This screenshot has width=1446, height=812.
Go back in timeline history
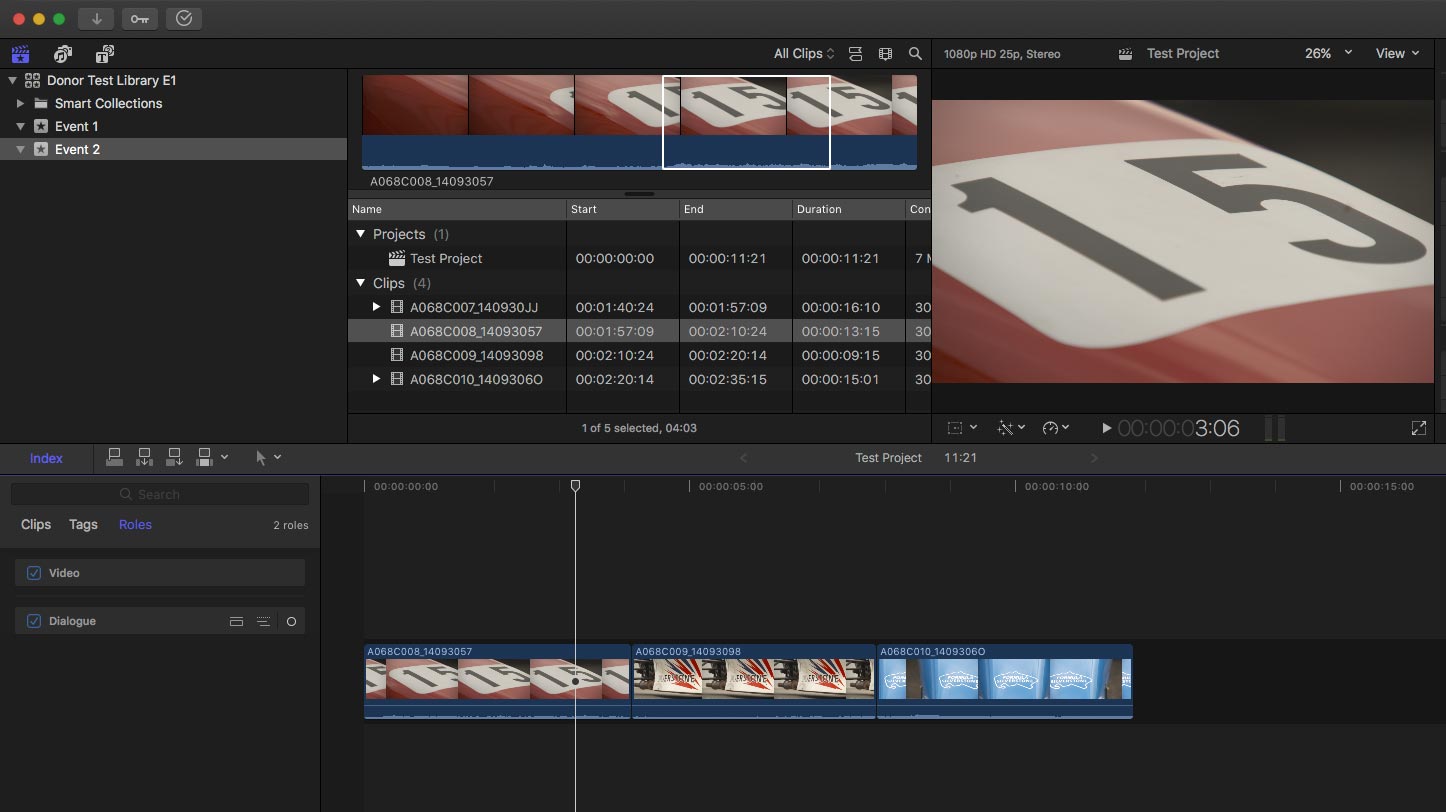click(x=743, y=458)
